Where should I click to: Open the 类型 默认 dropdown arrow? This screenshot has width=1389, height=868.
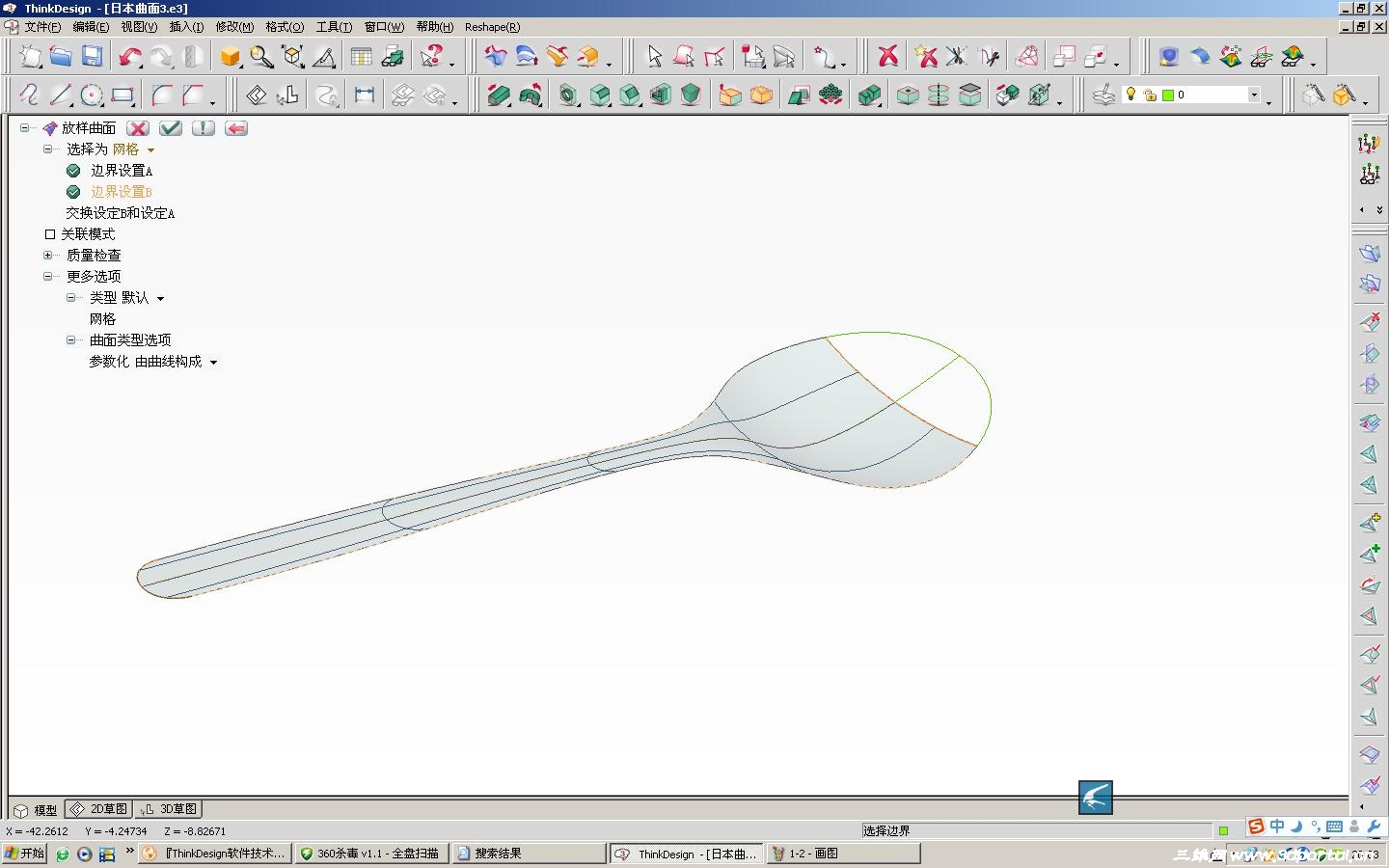click(160, 299)
